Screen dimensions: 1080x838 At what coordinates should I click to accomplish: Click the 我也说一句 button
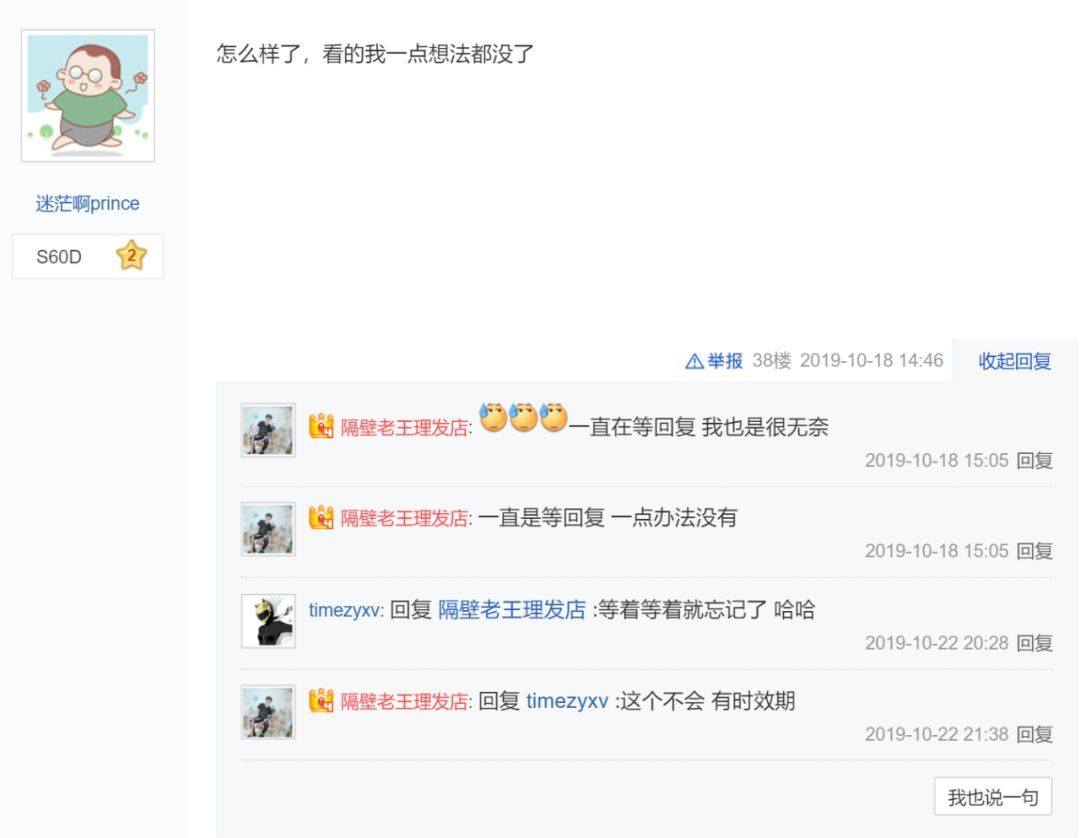[993, 797]
